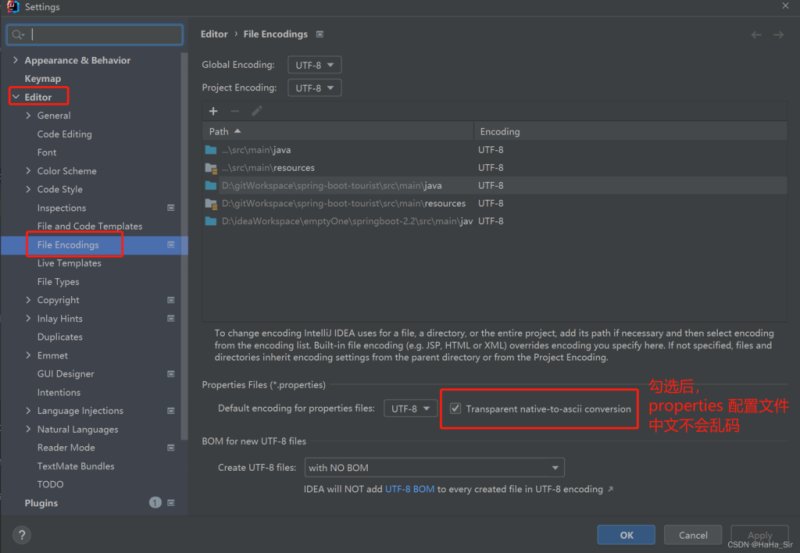Open the Global Encoding dropdown
Viewport: 800px width, 553px height.
click(314, 65)
